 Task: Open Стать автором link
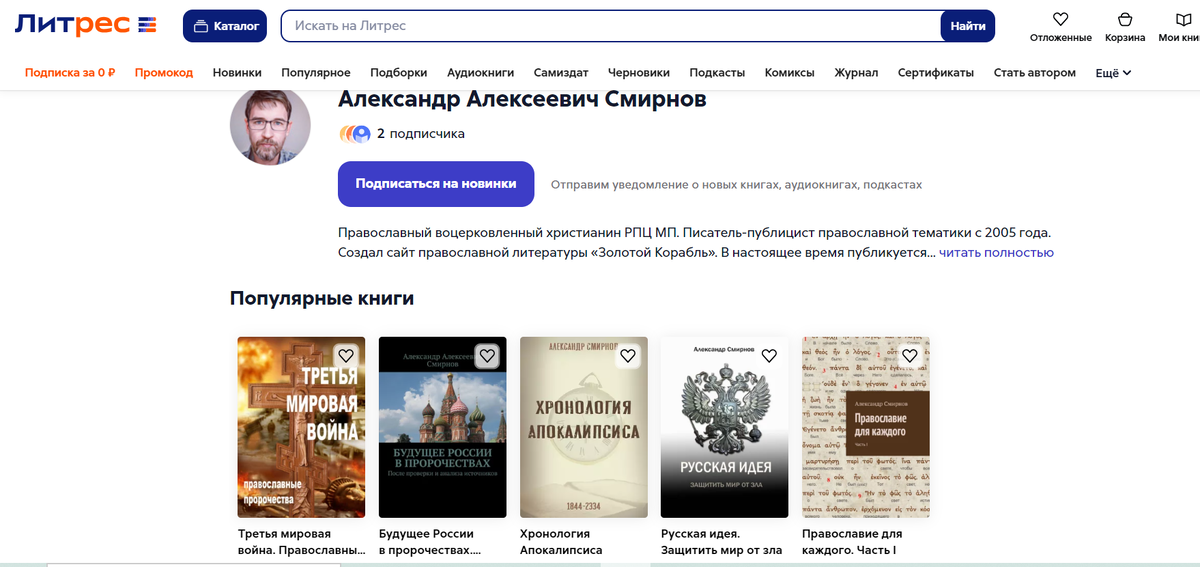[x=1035, y=73]
